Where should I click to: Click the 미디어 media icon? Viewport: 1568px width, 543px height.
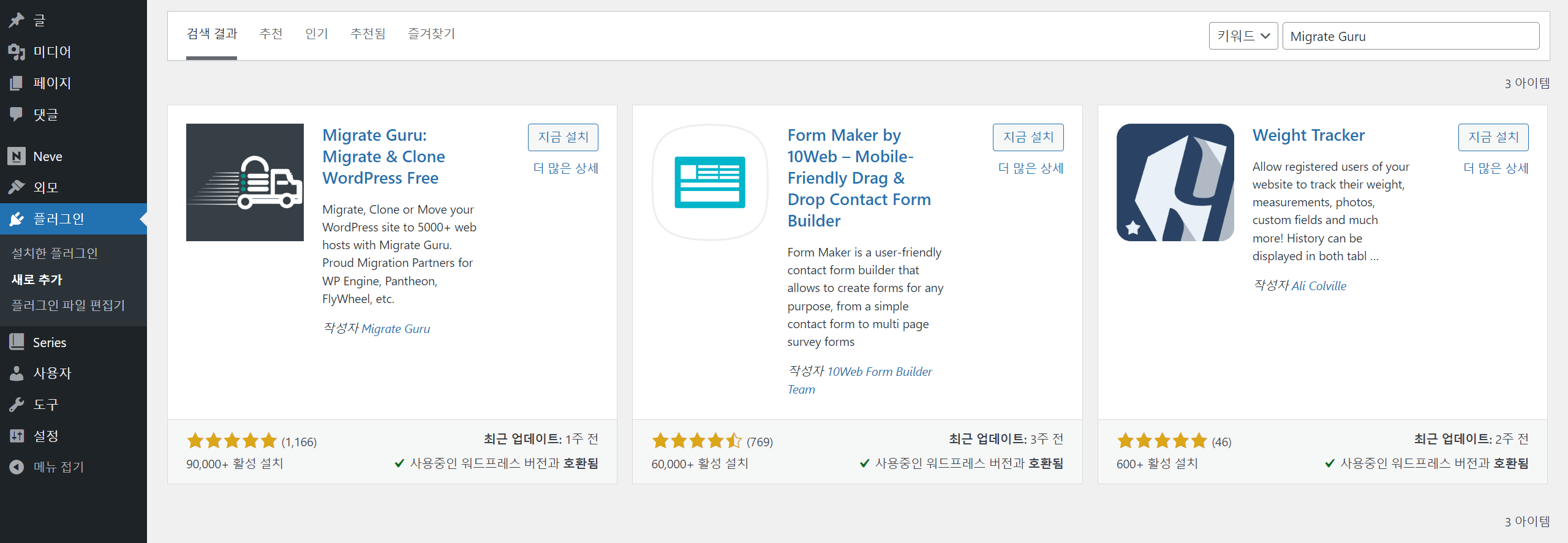pos(17,51)
